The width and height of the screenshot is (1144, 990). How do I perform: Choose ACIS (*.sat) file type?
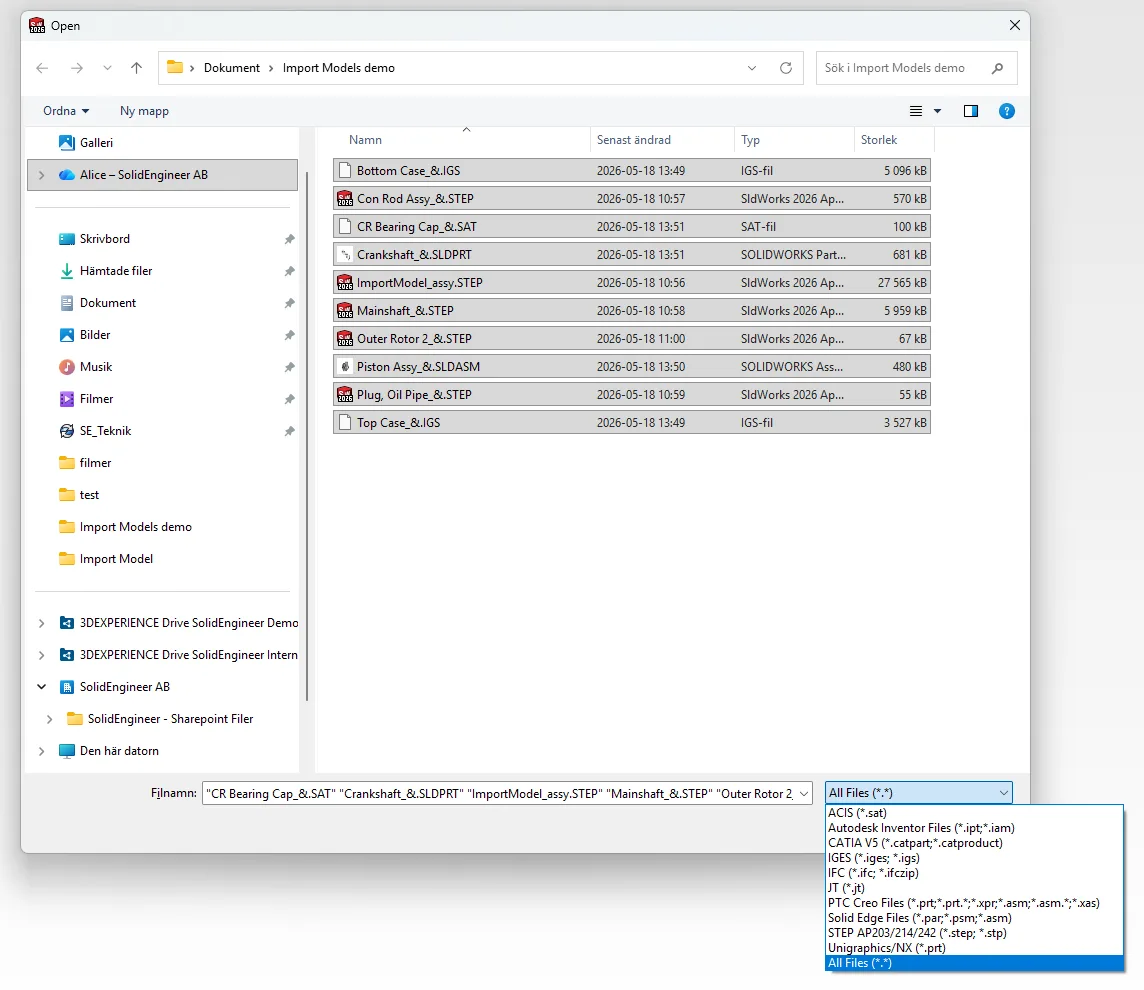974,813
